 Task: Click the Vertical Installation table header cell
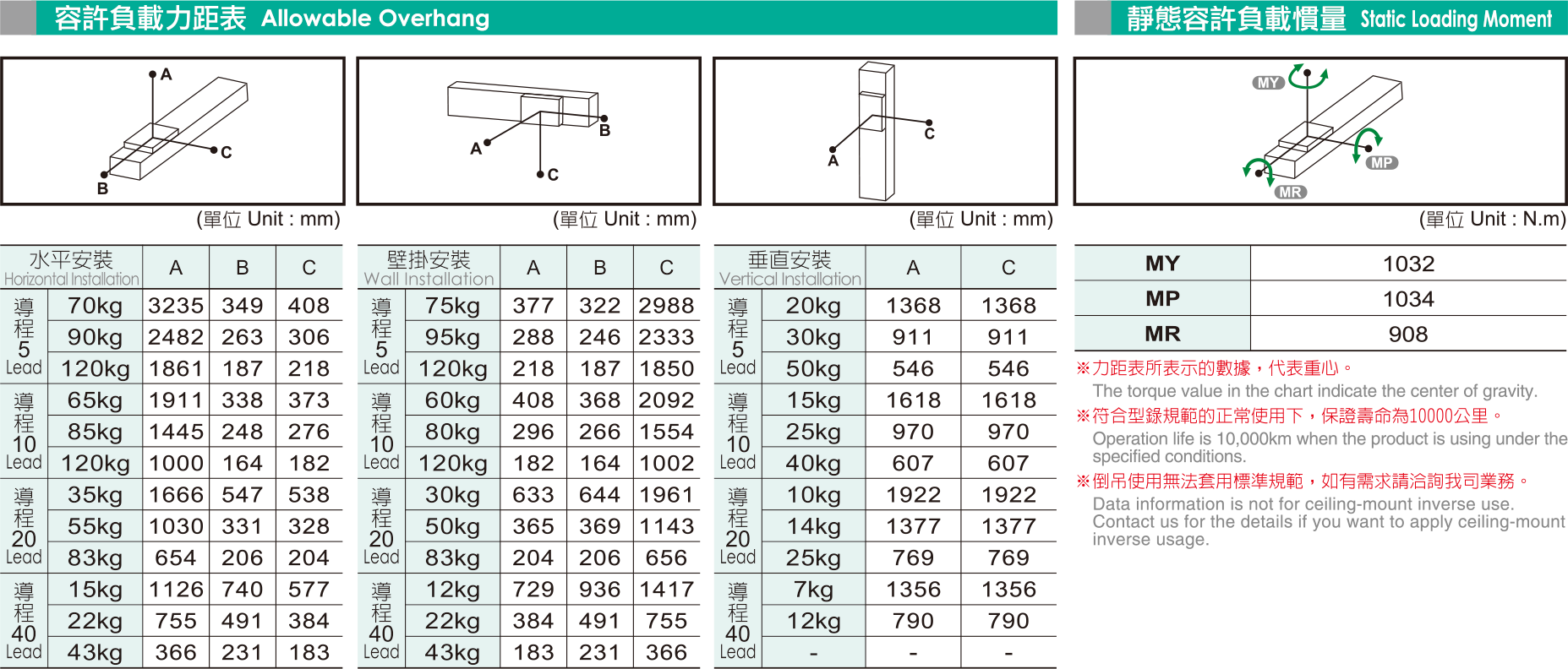pyautogui.click(x=789, y=268)
